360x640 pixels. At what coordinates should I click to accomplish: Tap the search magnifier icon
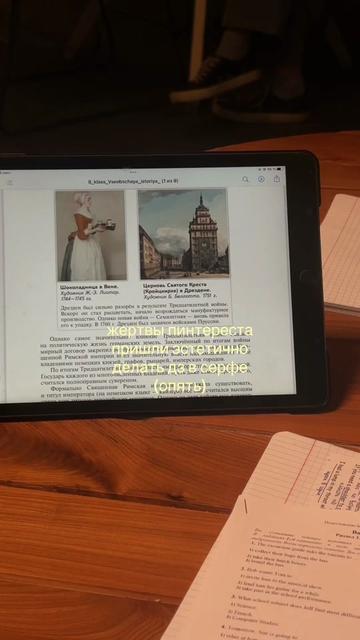(245, 180)
